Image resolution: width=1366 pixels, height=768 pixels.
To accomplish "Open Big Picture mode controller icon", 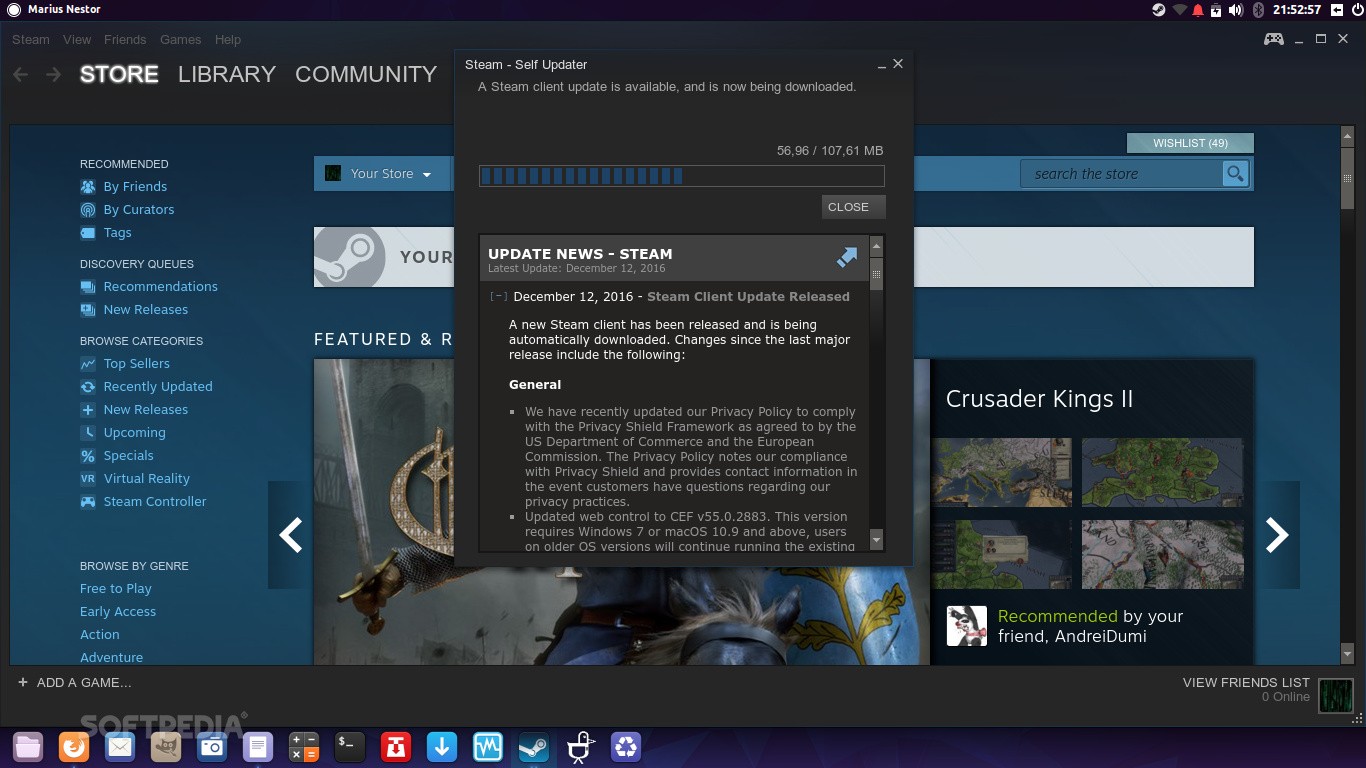I will 1273,39.
